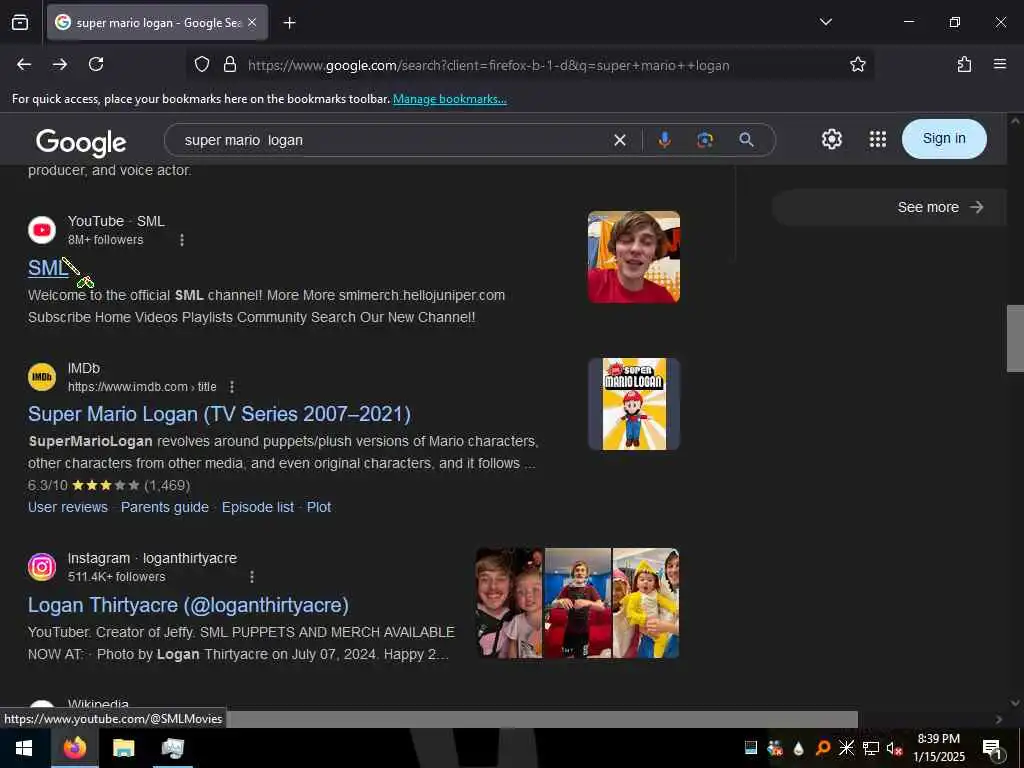Bookmark this page with star icon
Screen dimensions: 1024x768
(x=857, y=65)
